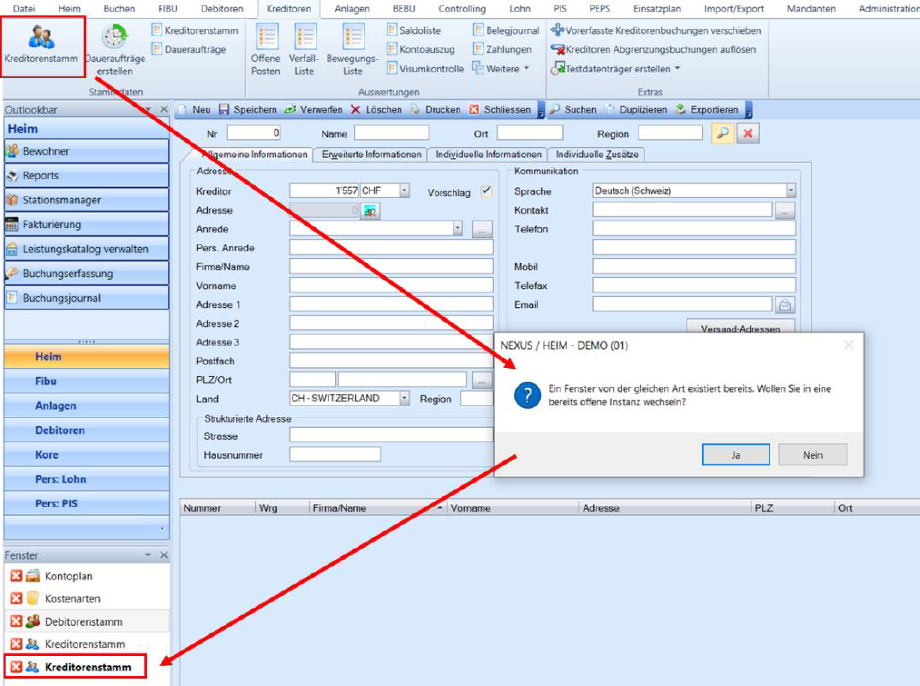Click the Telefon input field
The image size is (920, 686).
click(x=694, y=229)
